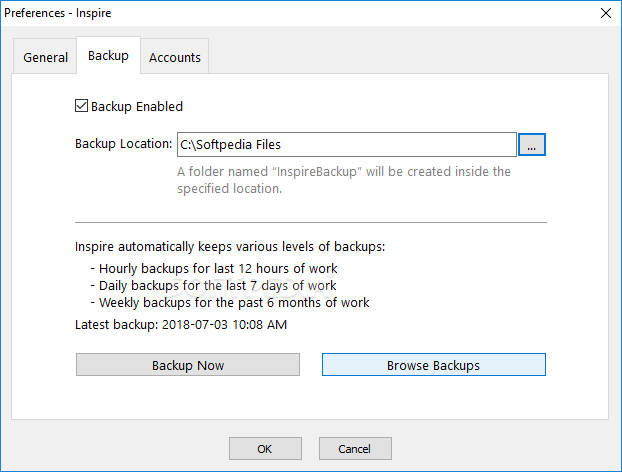Click the 'Latest backup: 2018-07-03 10:08 AM' text
The image size is (622, 472).
(x=181, y=324)
